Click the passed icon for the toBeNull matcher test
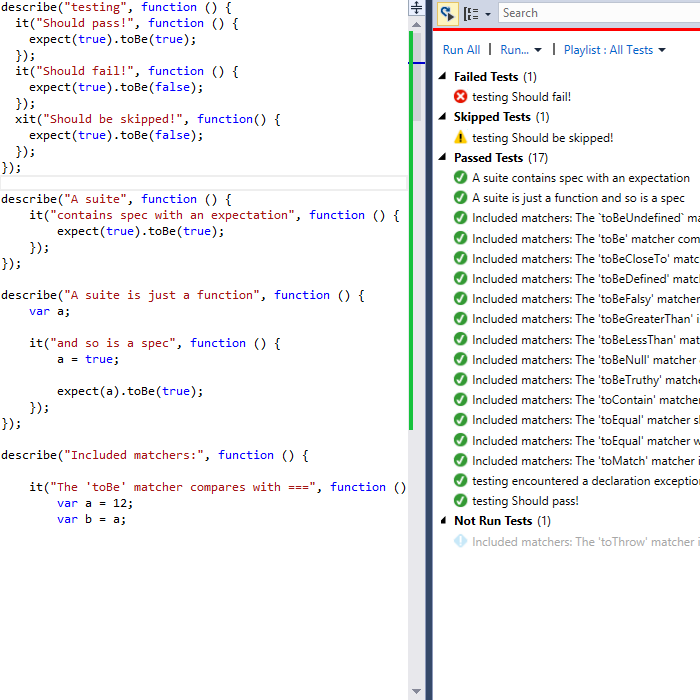 [x=460, y=359]
